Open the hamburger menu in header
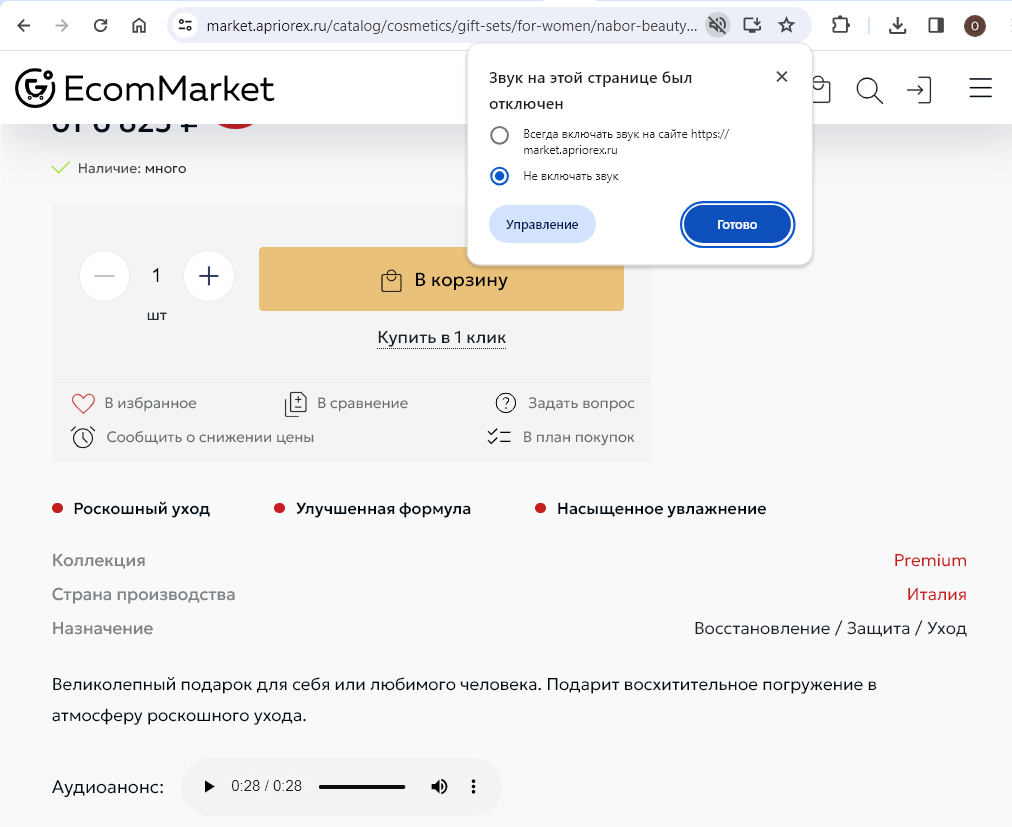The width and height of the screenshot is (1012, 827). pos(980,89)
